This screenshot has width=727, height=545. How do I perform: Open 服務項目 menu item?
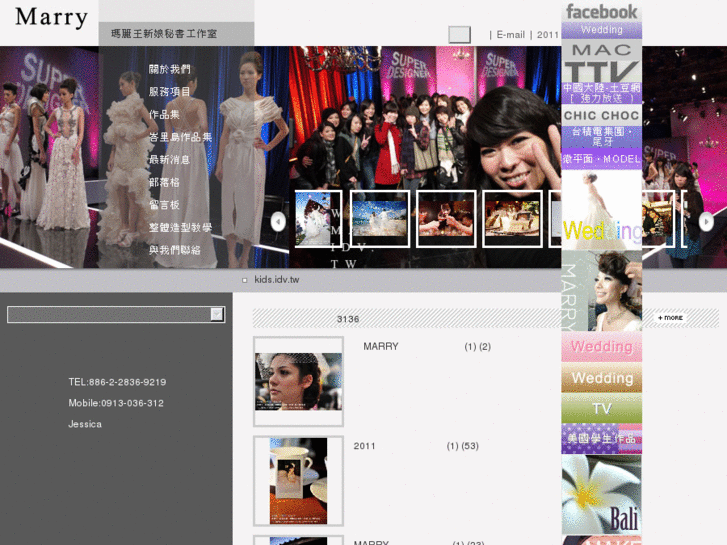170,92
